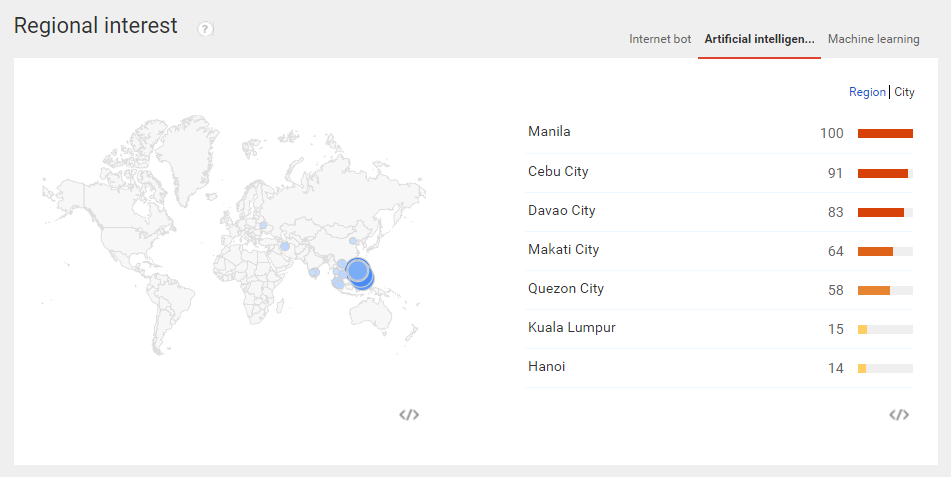The image size is (951, 477).
Task: Click the orange bar next to Quezon City
Action: 873,291
